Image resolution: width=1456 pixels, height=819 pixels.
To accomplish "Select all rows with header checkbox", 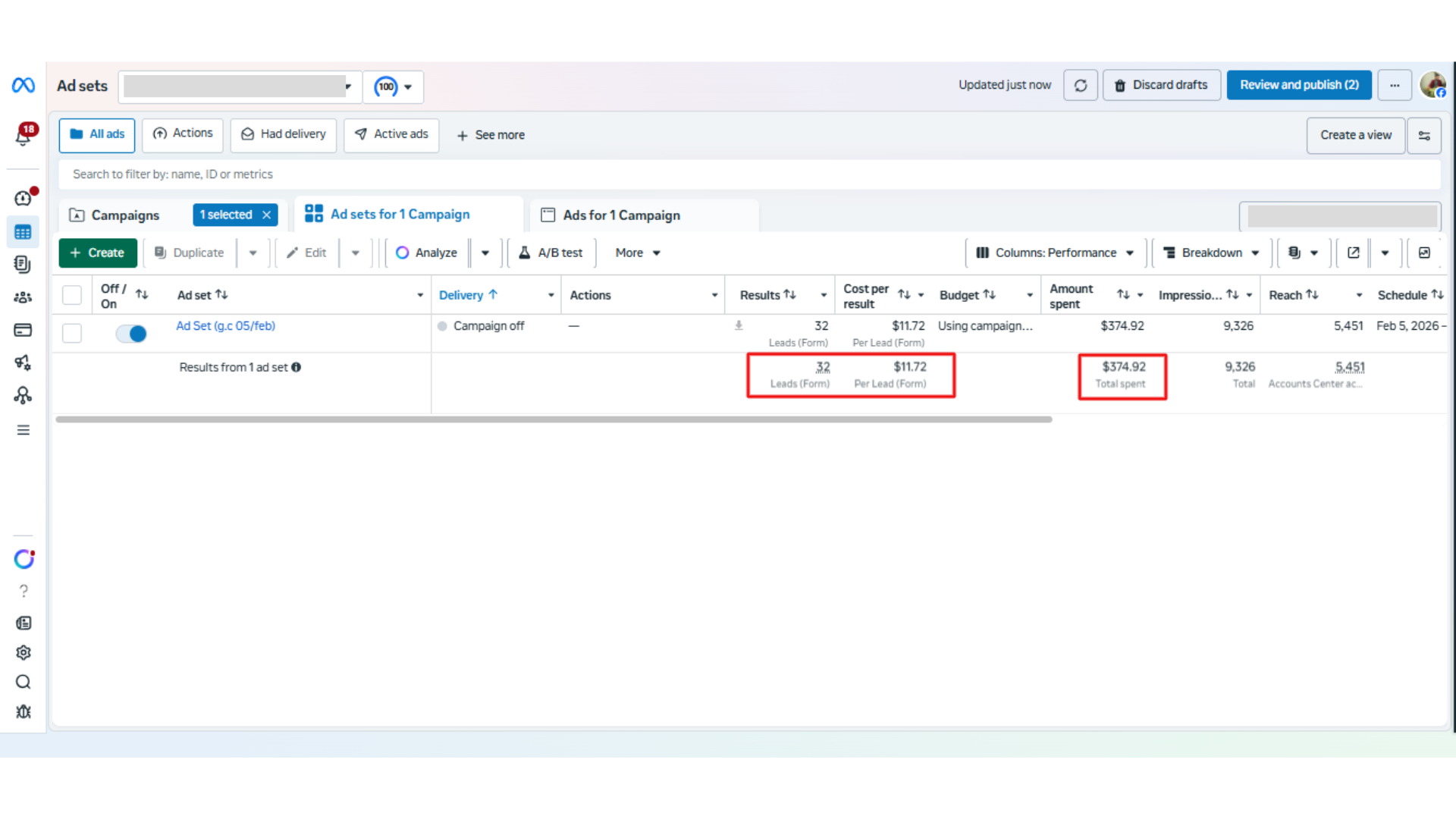I will click(x=72, y=295).
